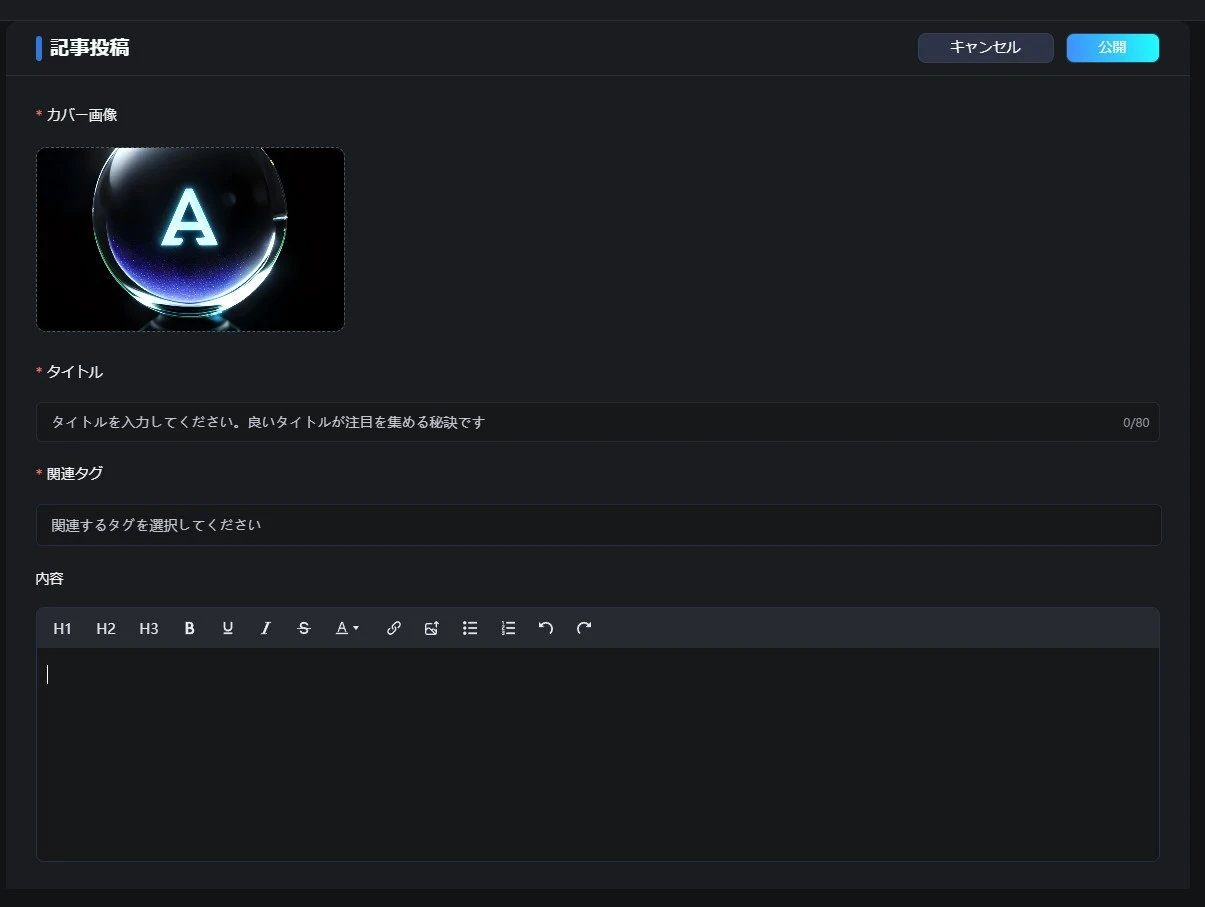
Task: Redo the last edit
Action: [584, 628]
